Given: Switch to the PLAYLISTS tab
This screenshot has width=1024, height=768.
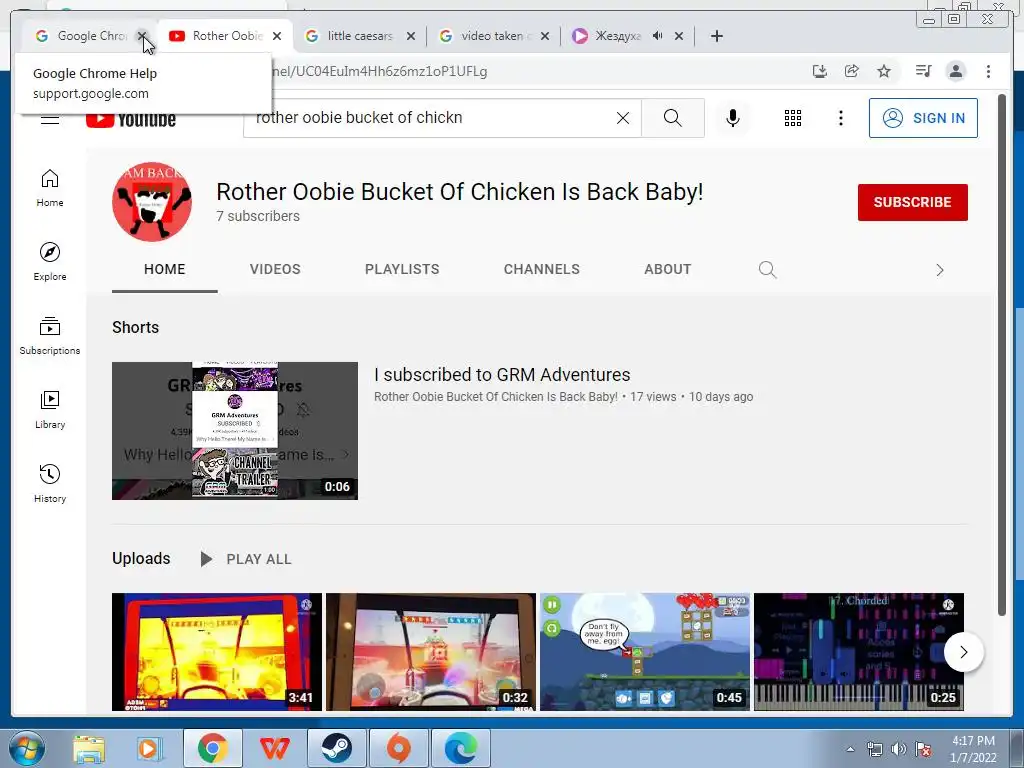Looking at the screenshot, I should tap(402, 269).
